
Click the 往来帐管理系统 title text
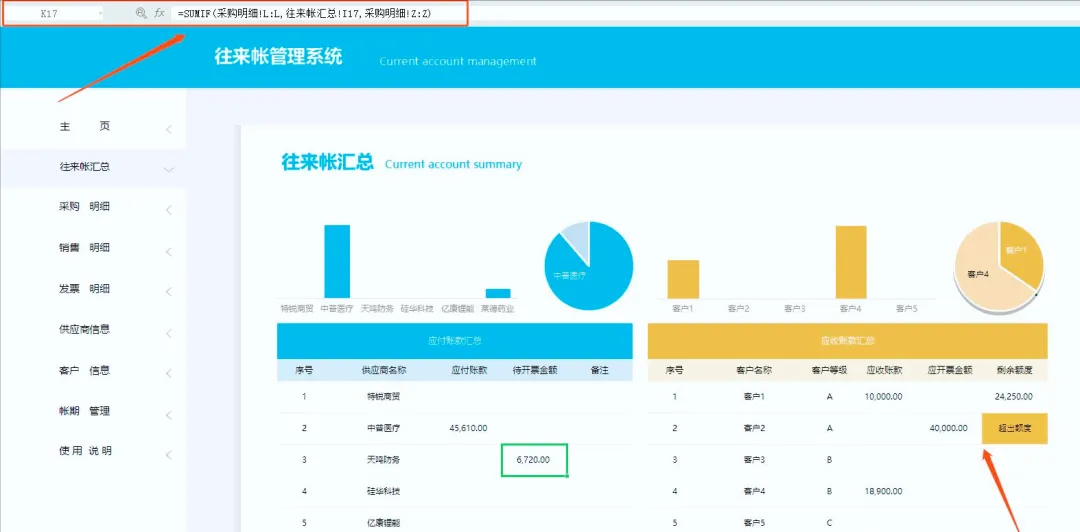click(278, 57)
